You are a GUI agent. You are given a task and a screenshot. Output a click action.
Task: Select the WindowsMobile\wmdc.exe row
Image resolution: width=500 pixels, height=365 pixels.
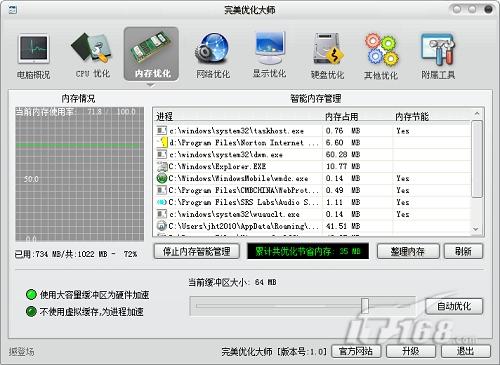tap(313, 178)
